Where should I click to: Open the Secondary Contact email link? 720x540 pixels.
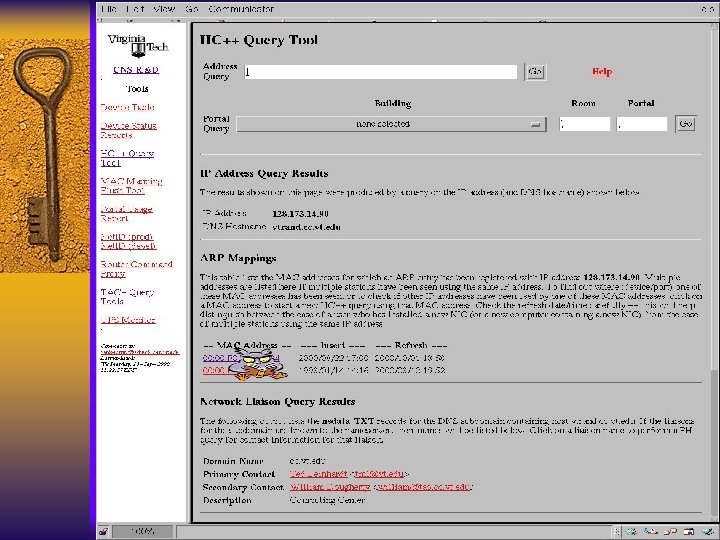point(423,487)
